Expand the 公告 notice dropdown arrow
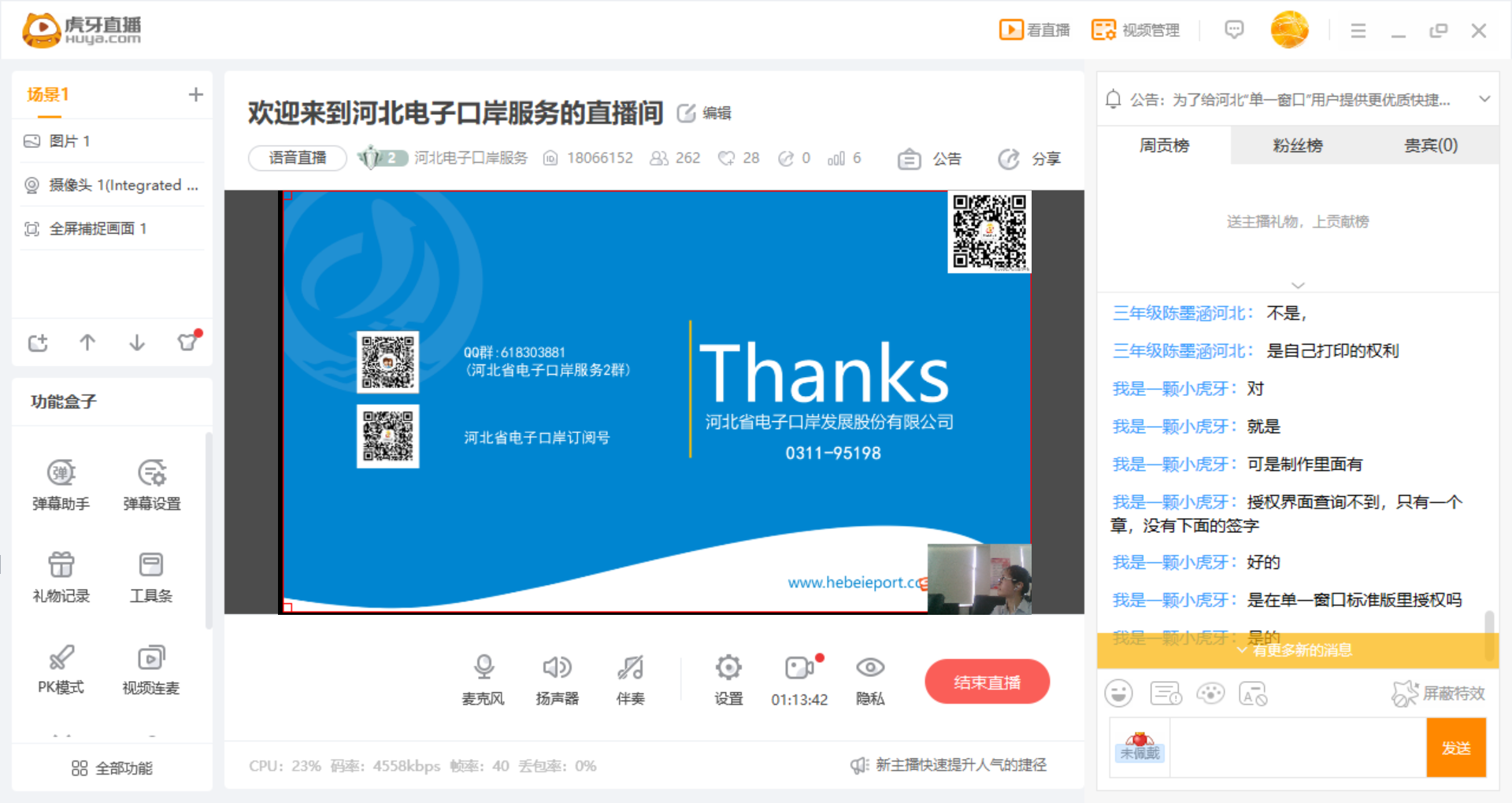Screen dimensions: 1512x803 tap(1484, 99)
